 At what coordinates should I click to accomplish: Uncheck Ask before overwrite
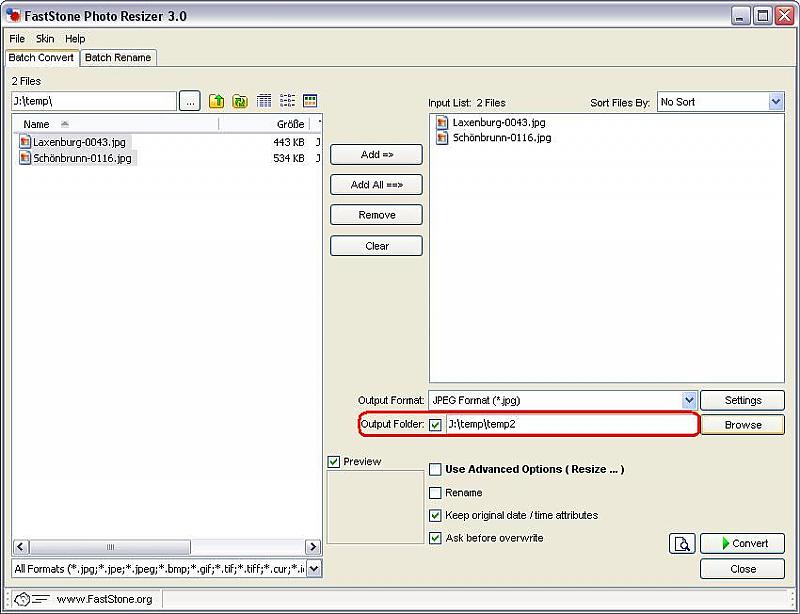click(x=435, y=538)
